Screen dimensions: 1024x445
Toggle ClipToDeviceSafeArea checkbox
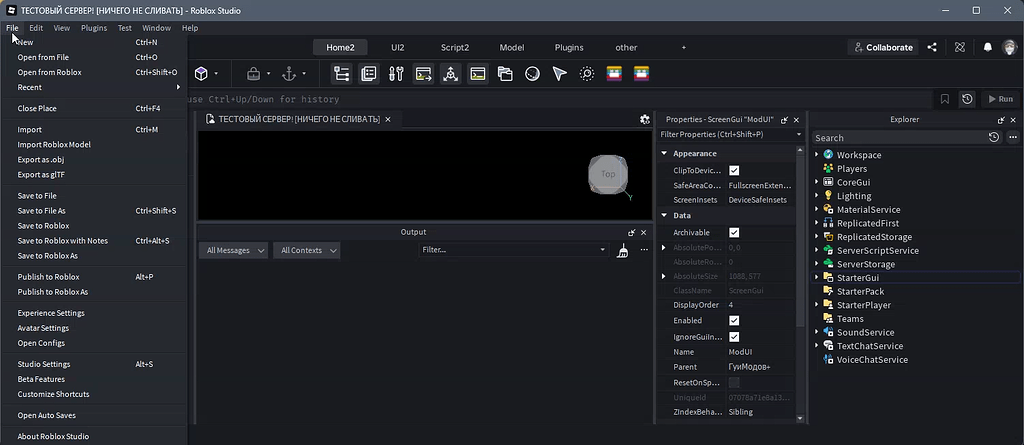[x=734, y=171]
